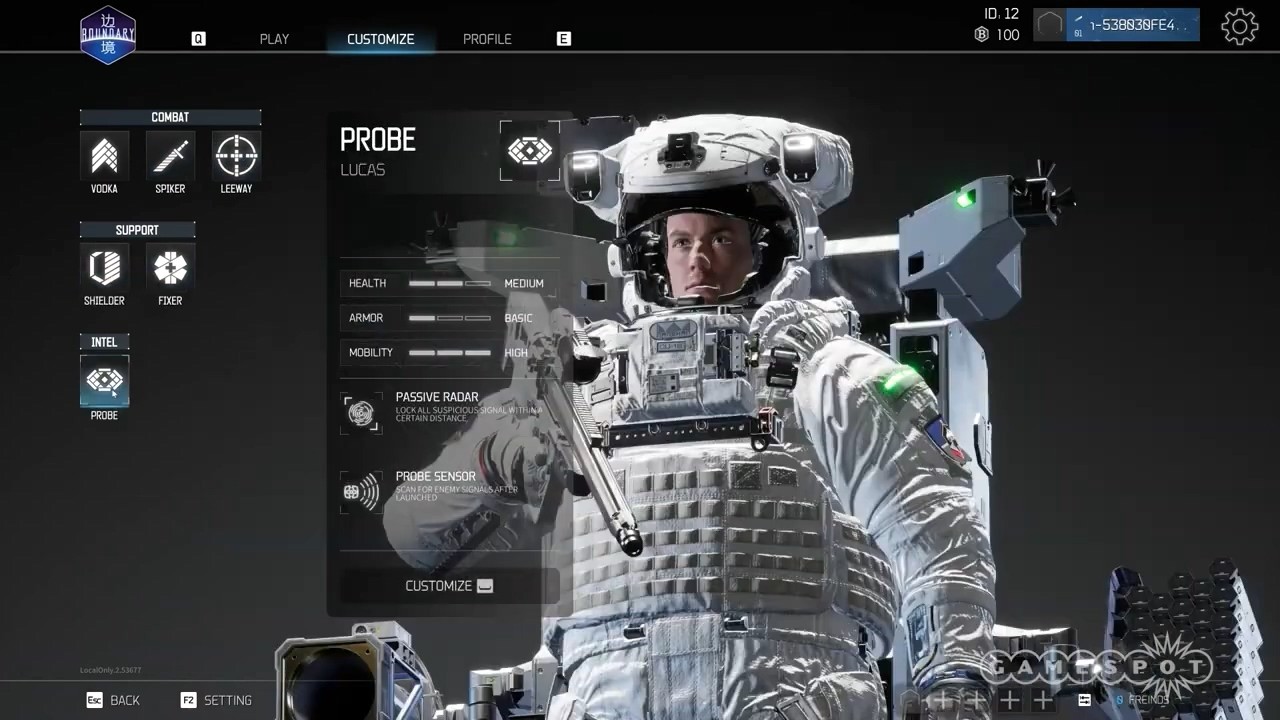
Task: Click the 100 currency amount
Action: (x=1008, y=35)
